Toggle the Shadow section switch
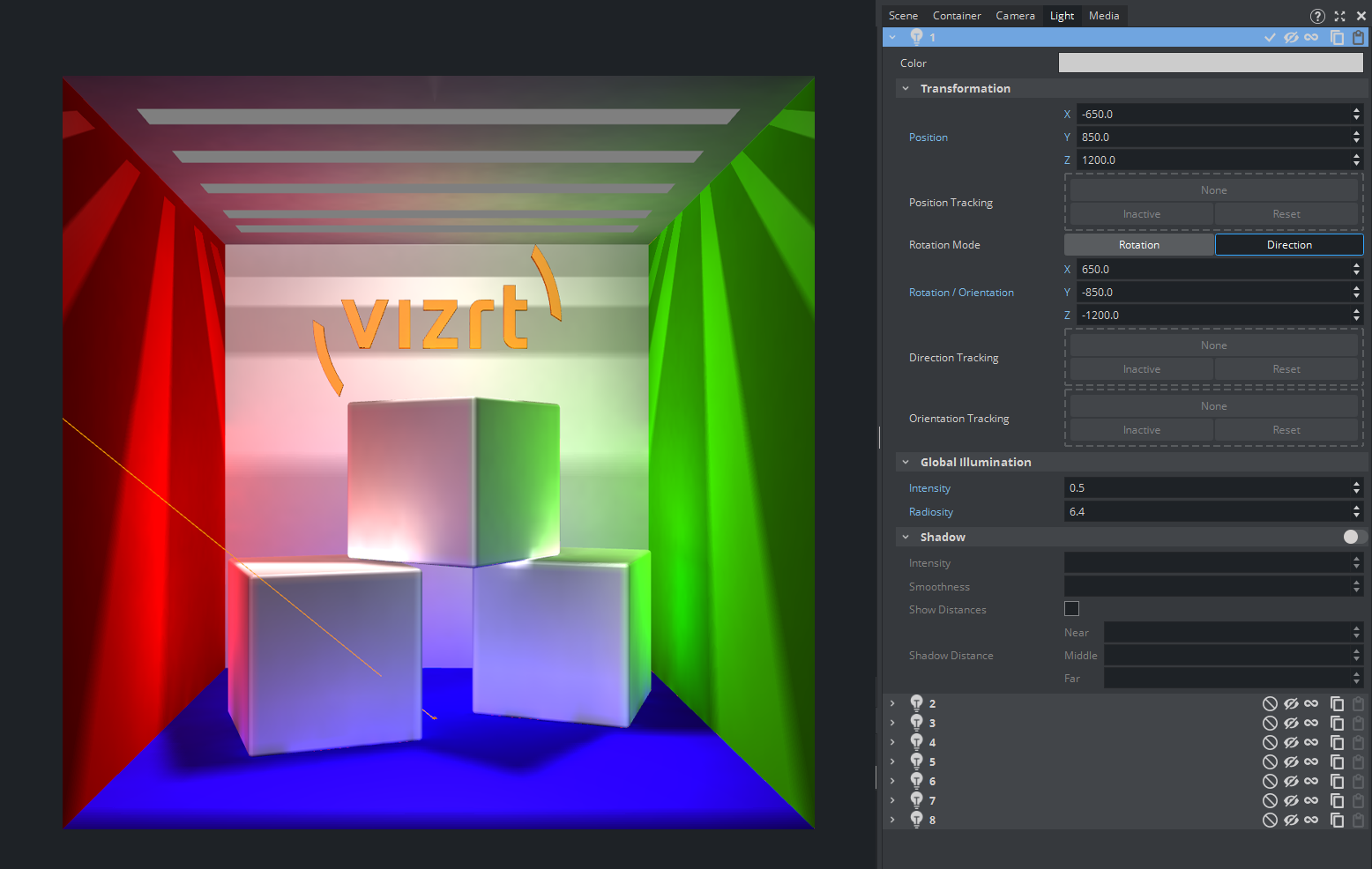Viewport: 1372px width, 869px height. [1353, 537]
